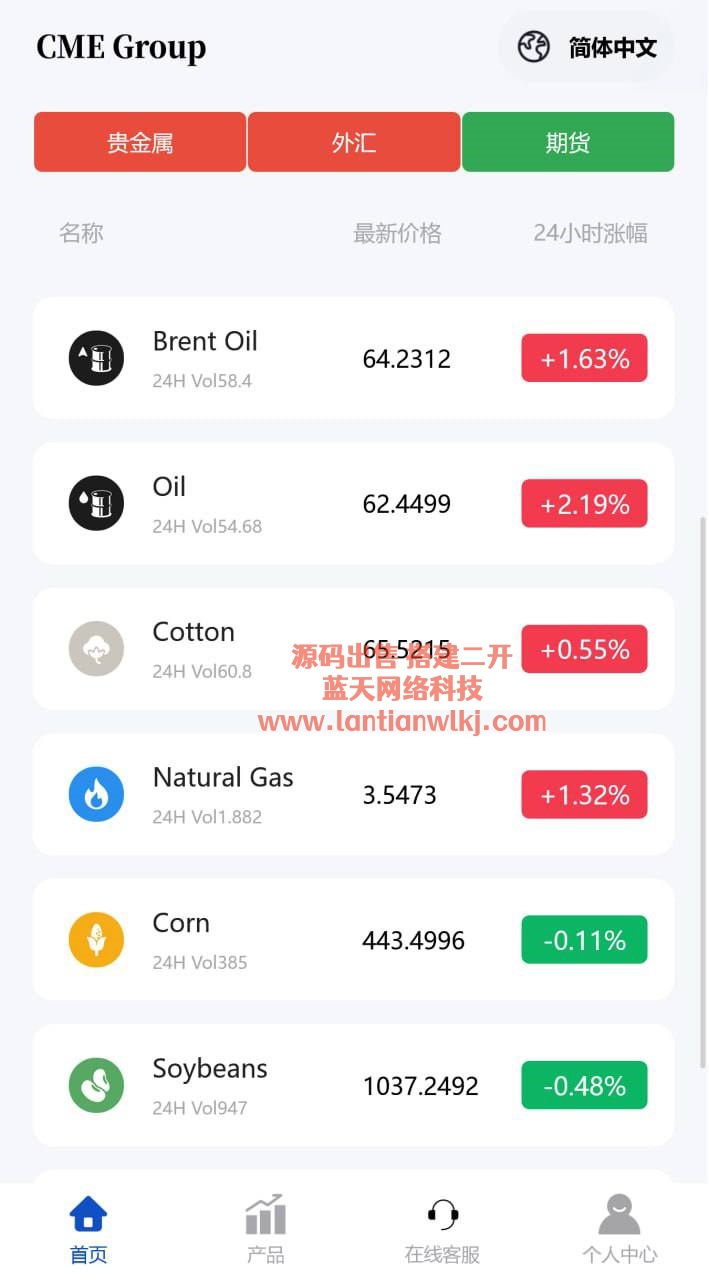Click the Soybeans commodity icon

tap(96, 1085)
